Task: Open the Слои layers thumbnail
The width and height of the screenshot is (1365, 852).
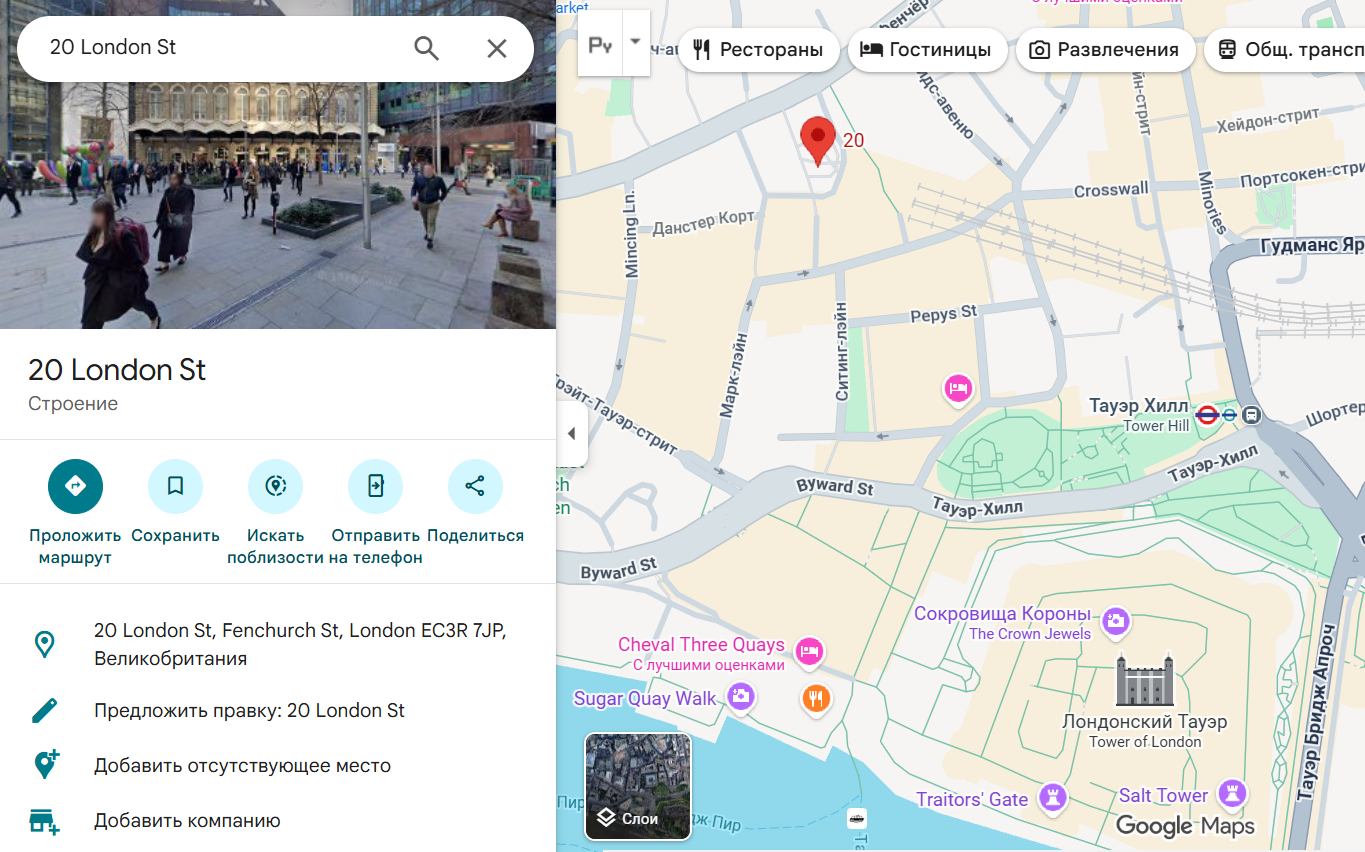Action: [637, 786]
